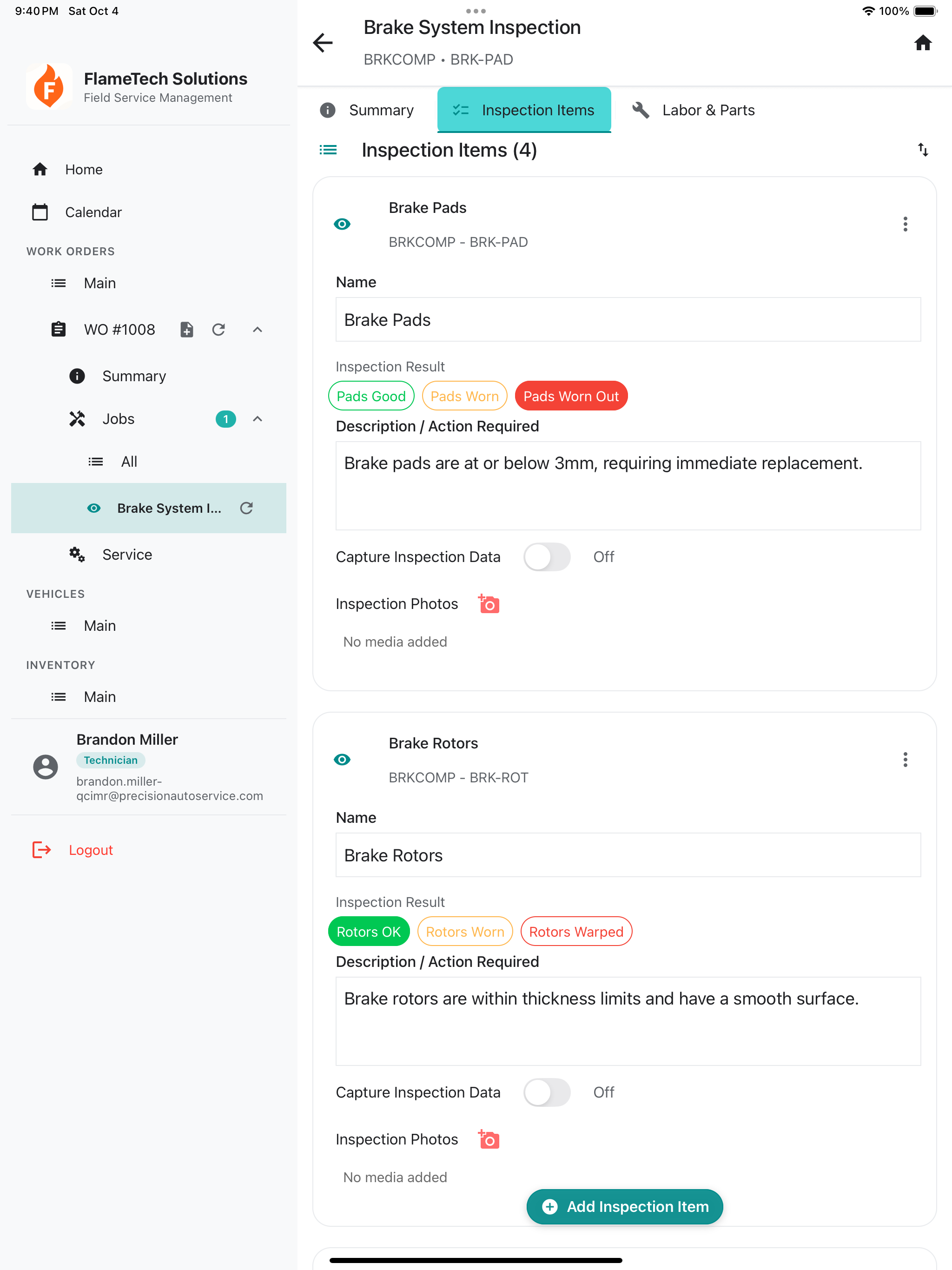
Task: Click the sort order arrows icon
Action: (922, 150)
